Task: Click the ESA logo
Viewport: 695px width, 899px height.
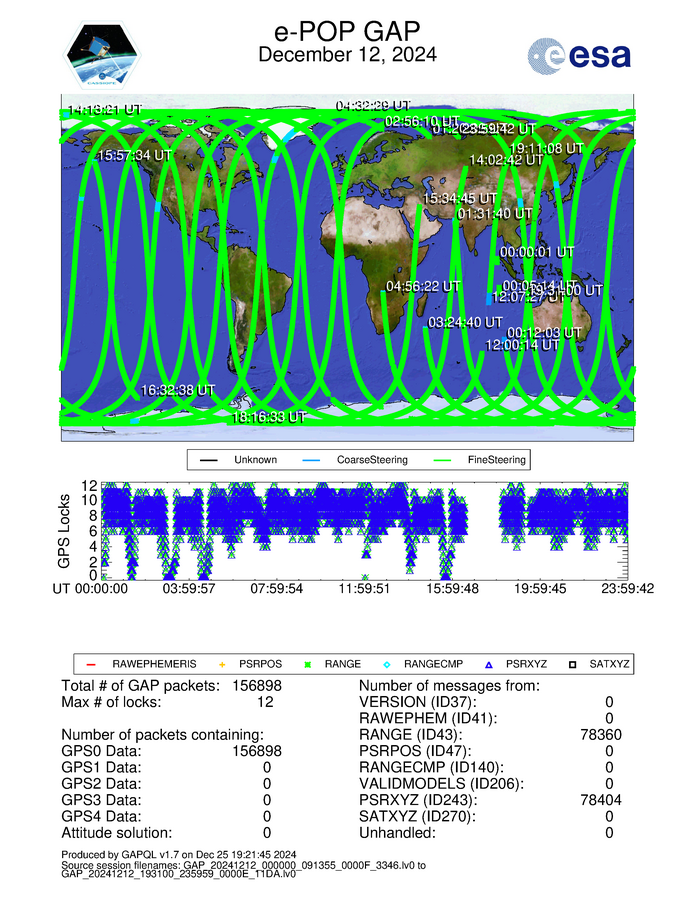Action: (579, 57)
